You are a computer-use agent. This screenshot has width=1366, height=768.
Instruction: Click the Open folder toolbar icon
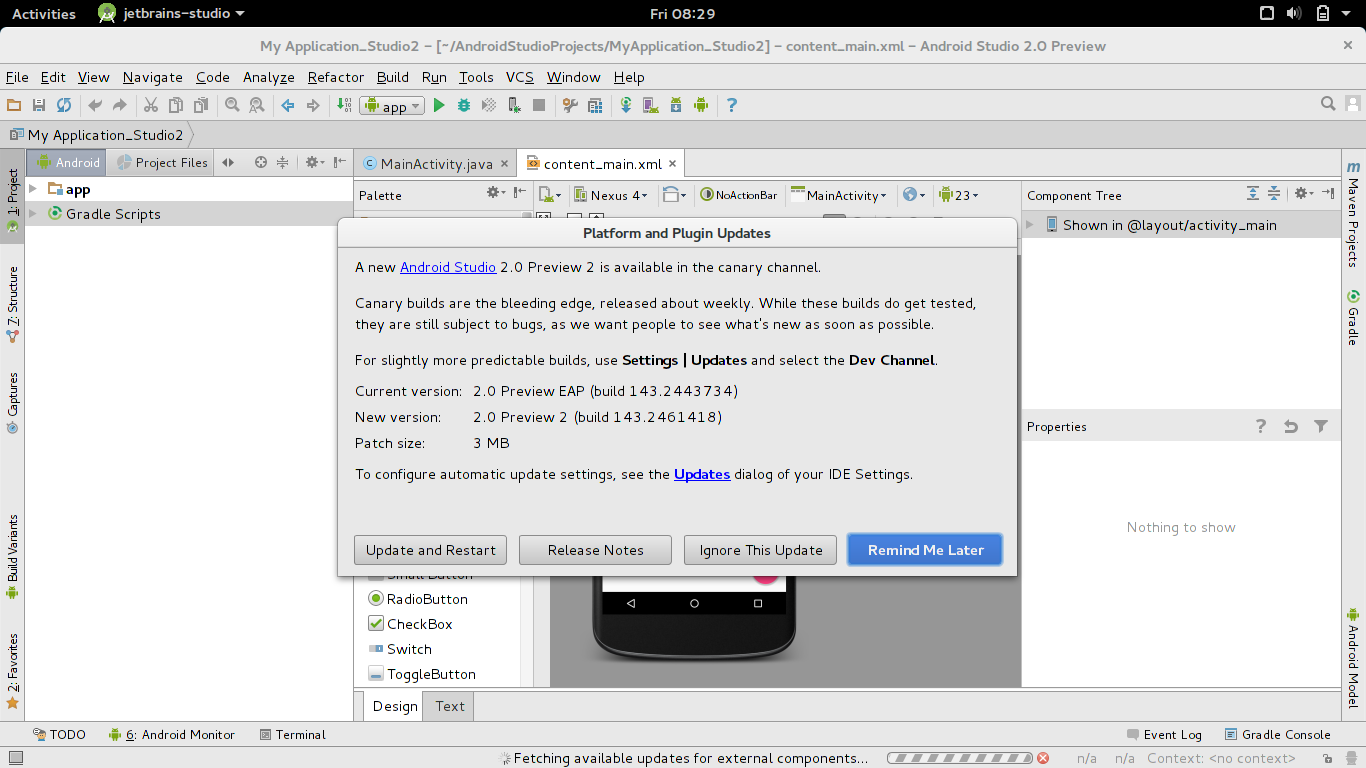point(14,105)
